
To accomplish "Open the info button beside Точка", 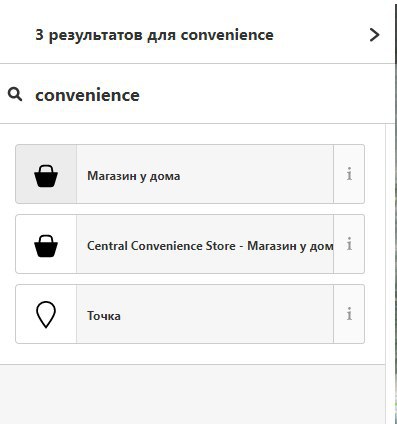I will tap(349, 314).
